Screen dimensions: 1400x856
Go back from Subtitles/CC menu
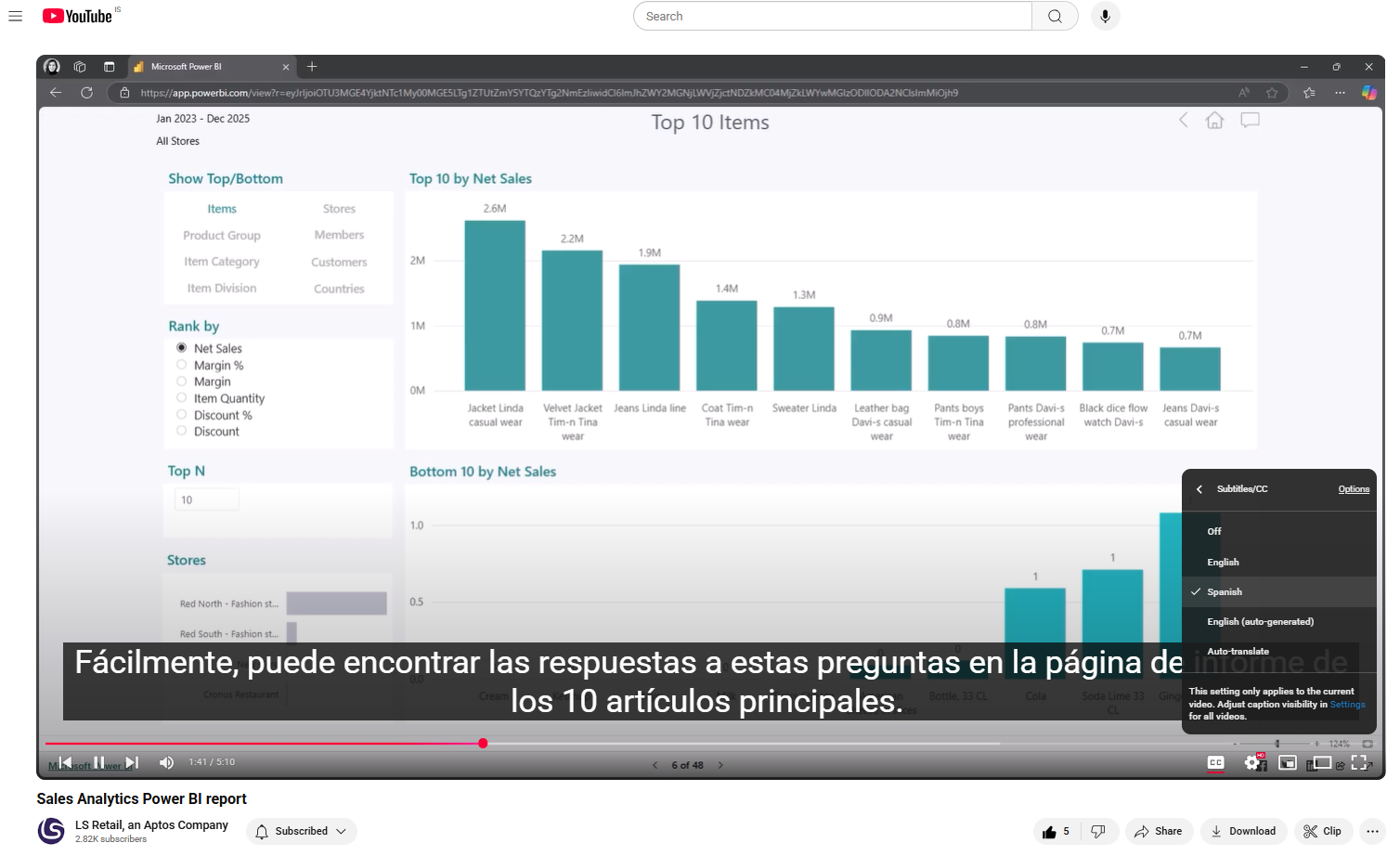tap(1199, 489)
